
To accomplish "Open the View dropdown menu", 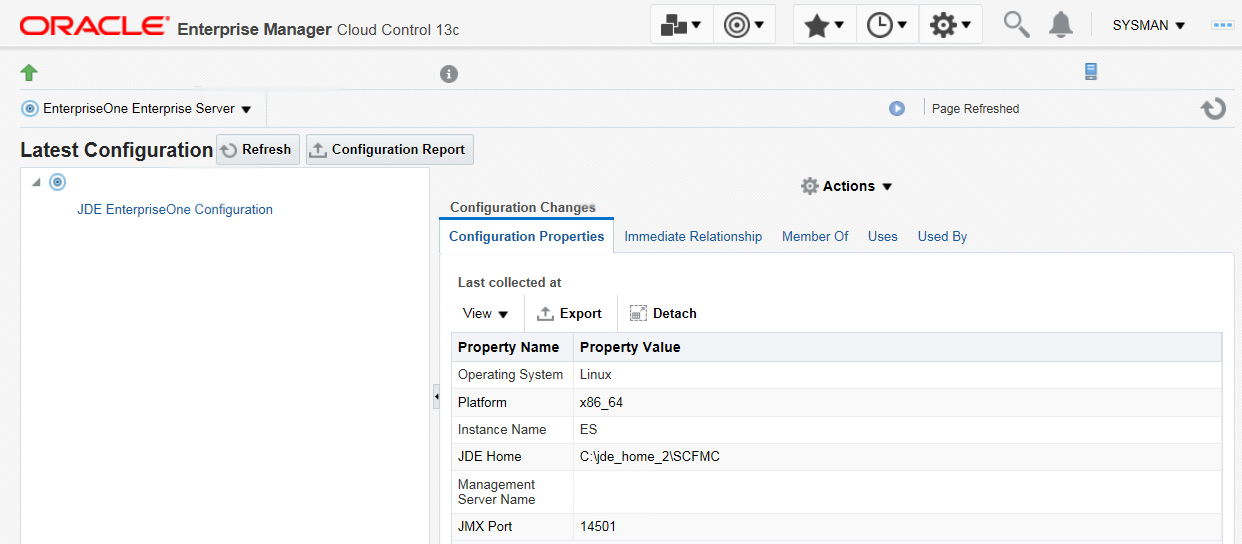I will (x=486, y=314).
